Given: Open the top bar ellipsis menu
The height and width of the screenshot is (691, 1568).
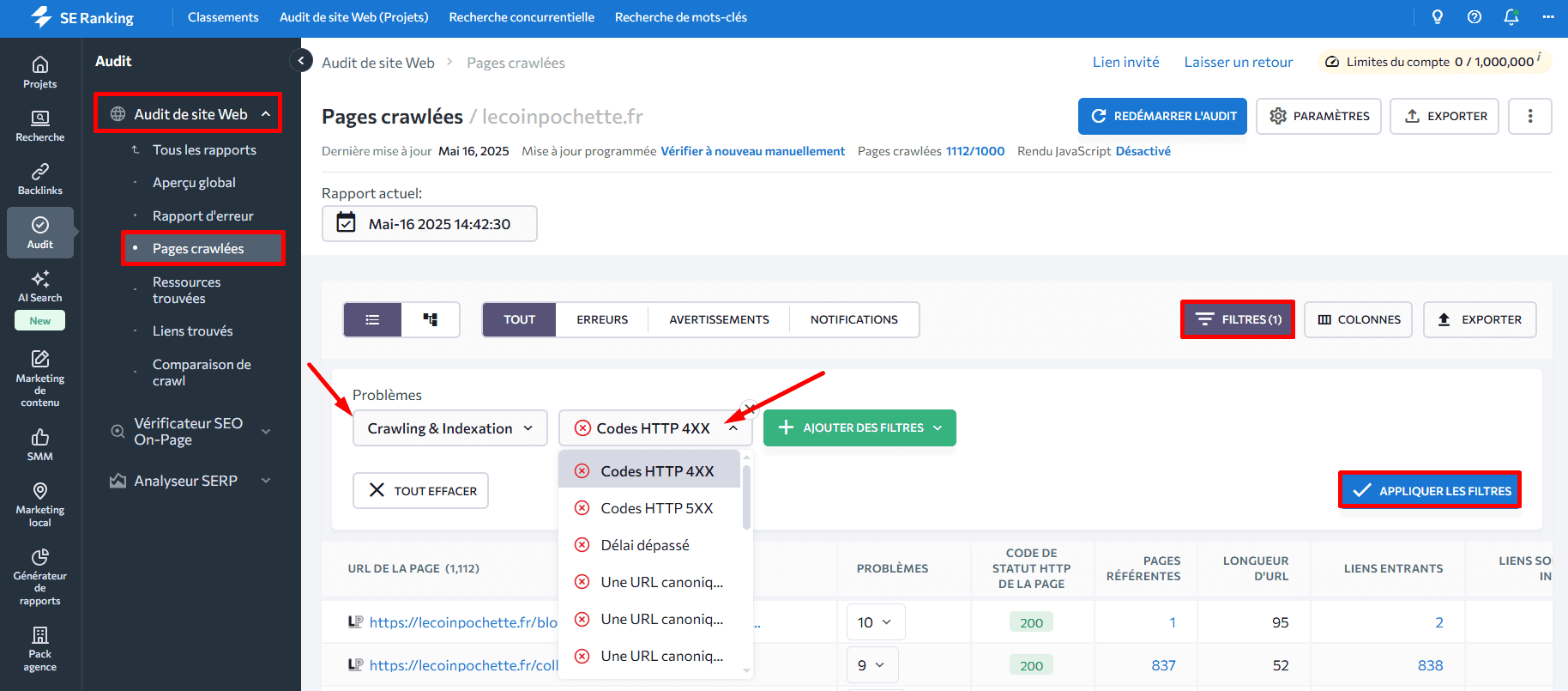Looking at the screenshot, I should click(x=1548, y=17).
